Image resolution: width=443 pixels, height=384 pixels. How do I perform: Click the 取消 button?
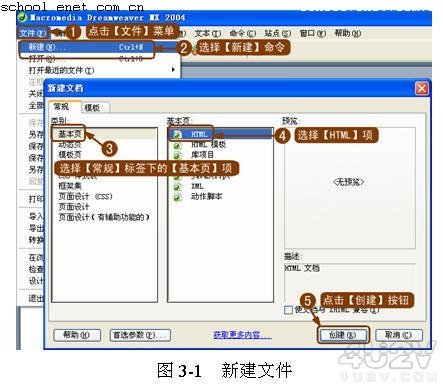pos(399,335)
